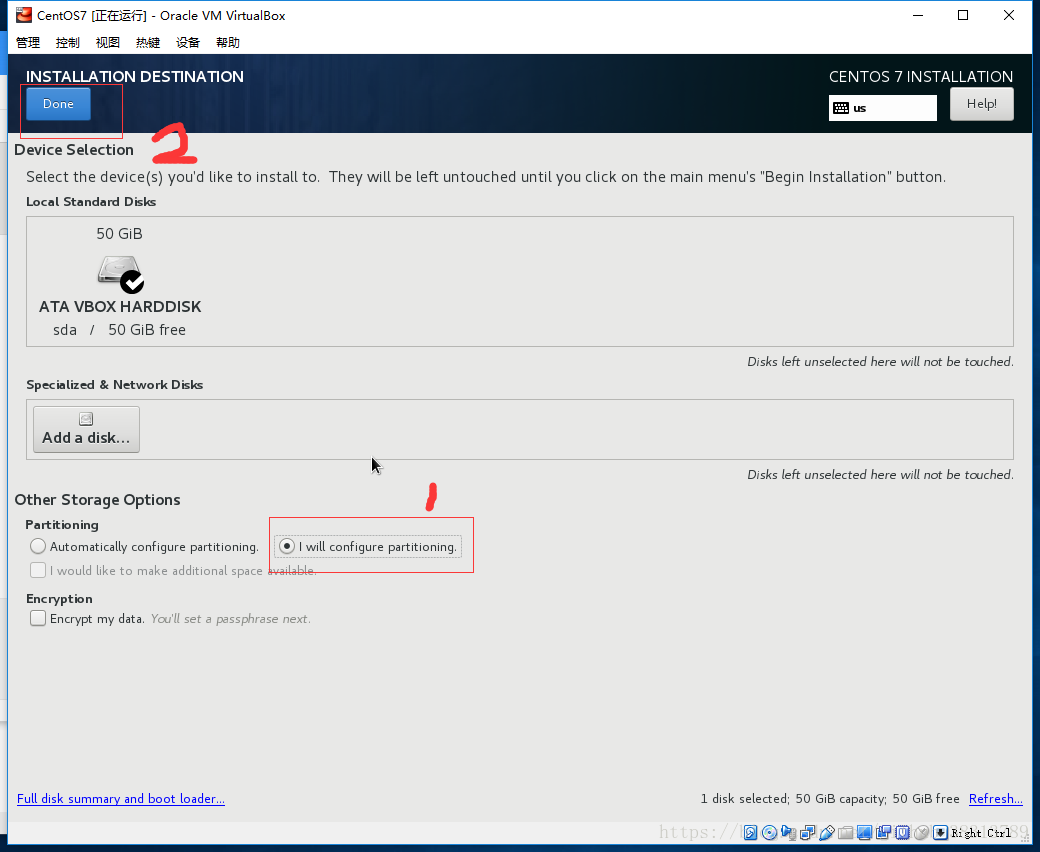
Task: Click the keyboard capture arrow icon
Action: [x=941, y=832]
